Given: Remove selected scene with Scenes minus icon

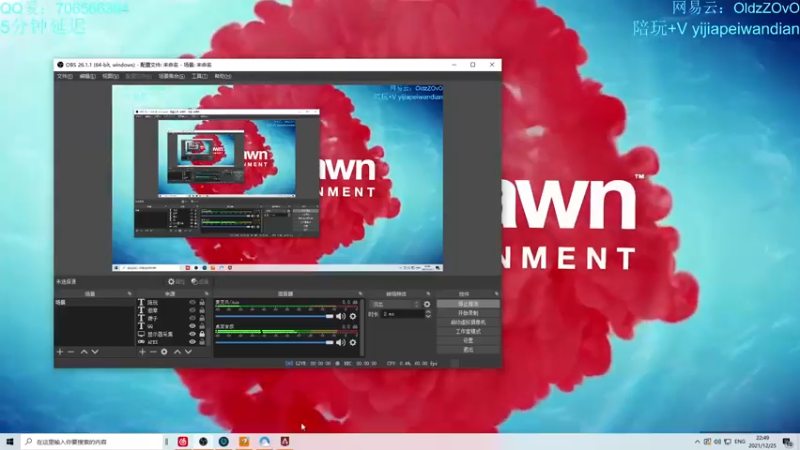Looking at the screenshot, I should click(x=71, y=352).
